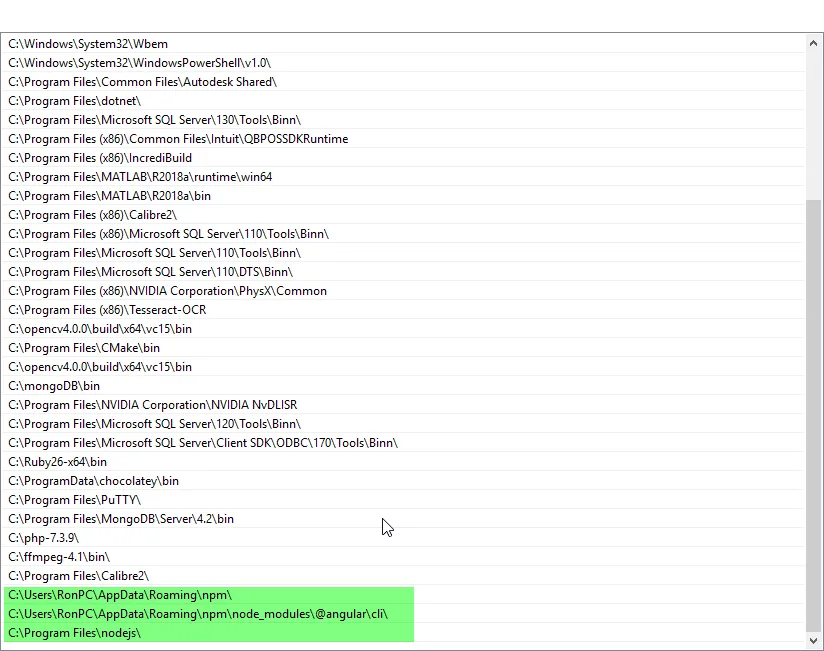
Task: Select the Autodesk Shared path entry
Action: click(x=404, y=82)
